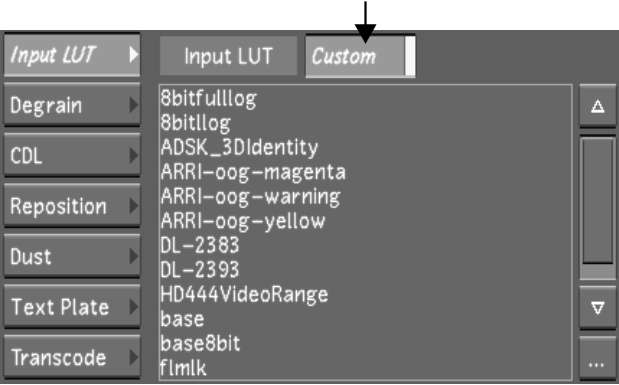Open the Dust menu
The image size is (619, 385).
(72, 256)
